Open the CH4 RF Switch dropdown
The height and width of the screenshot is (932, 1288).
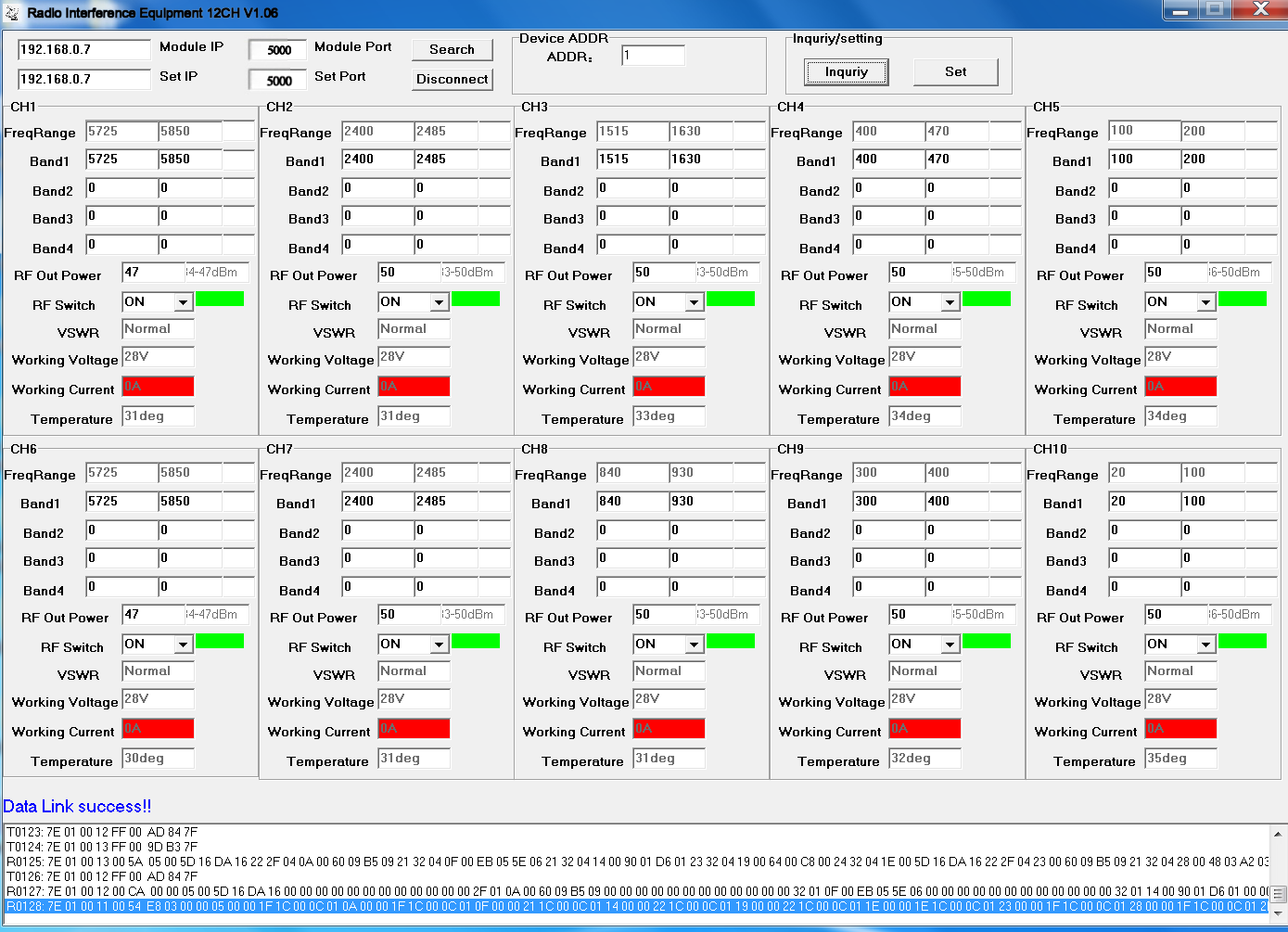point(950,302)
